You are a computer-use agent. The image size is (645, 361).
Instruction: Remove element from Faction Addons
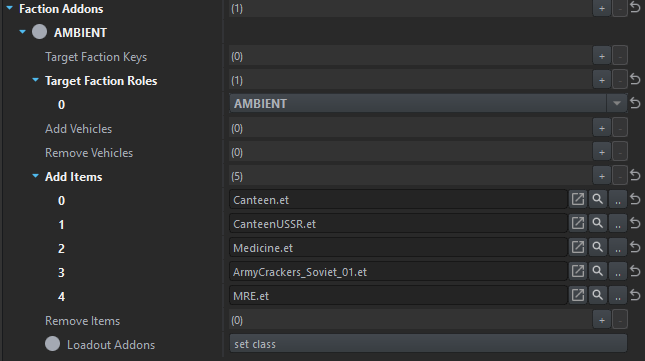click(x=620, y=8)
